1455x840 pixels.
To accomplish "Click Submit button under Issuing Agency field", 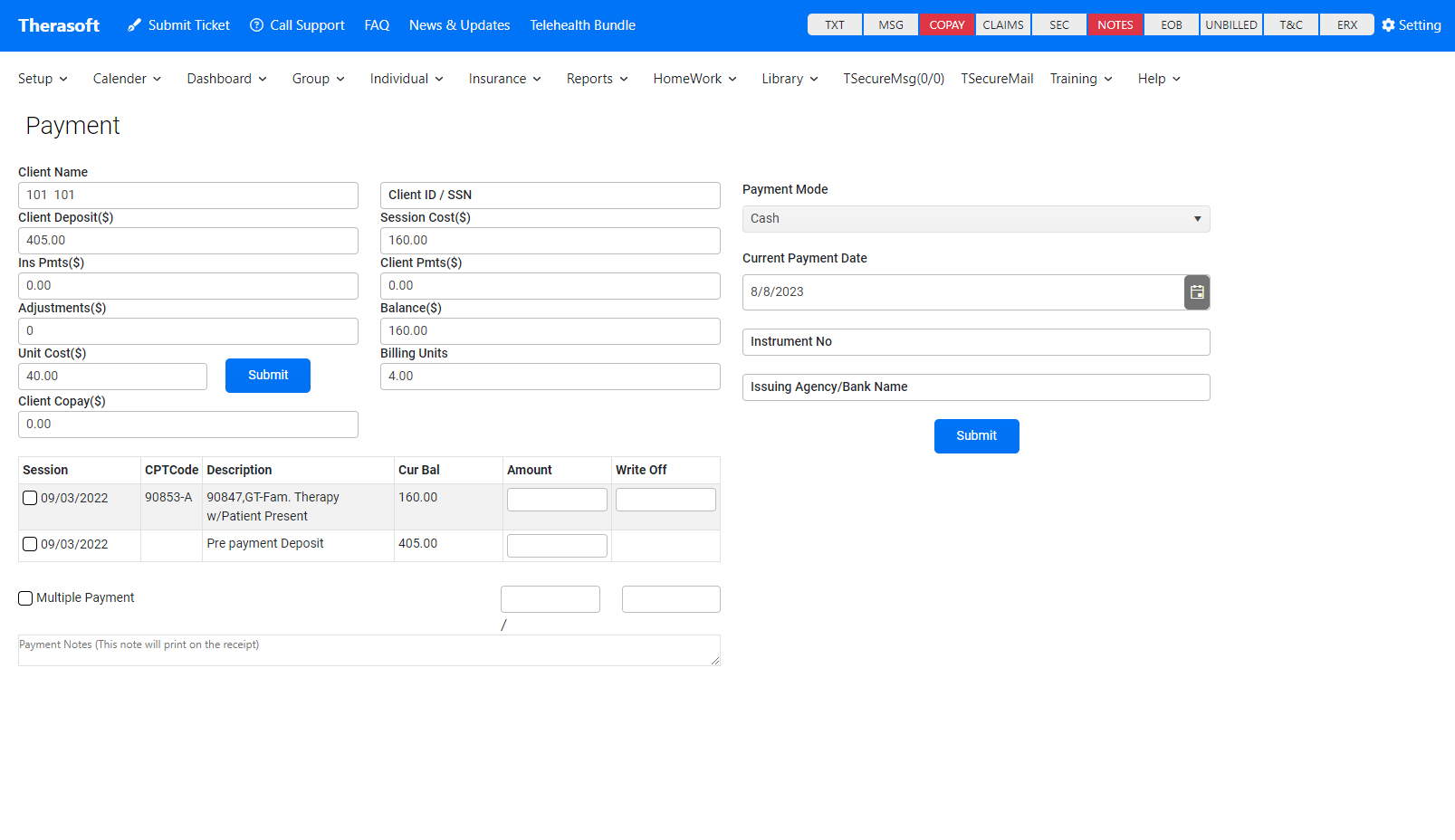I will (x=976, y=436).
